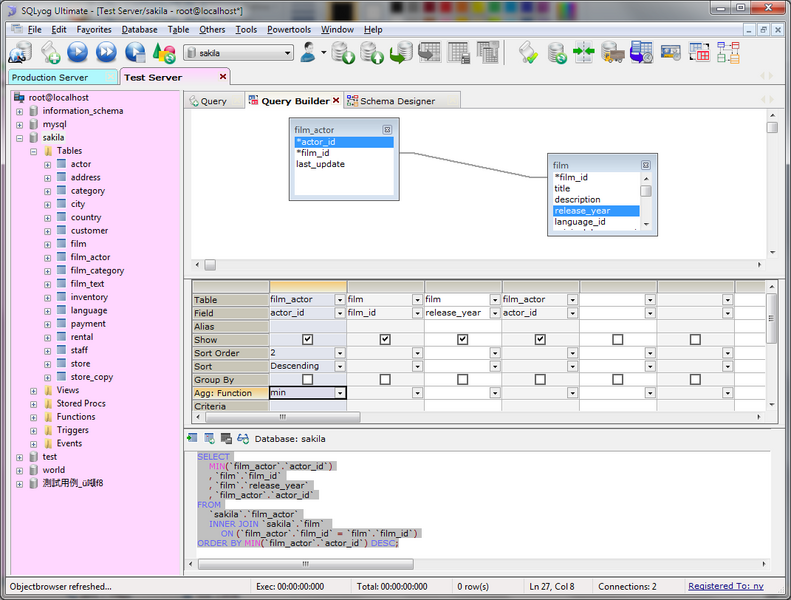Click the Migration truck toolbar icon

(x=612, y=52)
